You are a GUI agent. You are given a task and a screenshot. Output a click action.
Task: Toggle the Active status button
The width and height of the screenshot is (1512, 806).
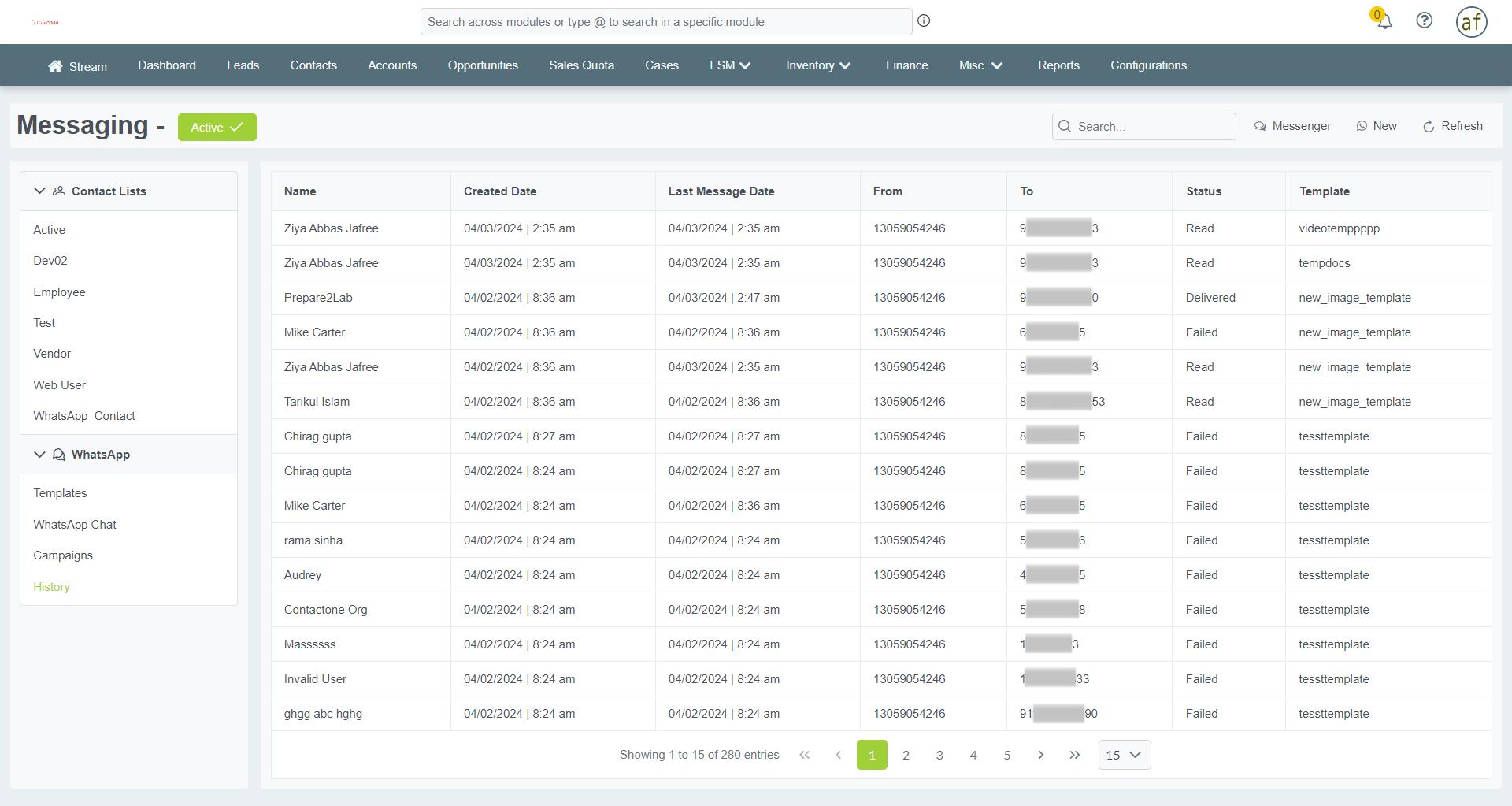(217, 128)
